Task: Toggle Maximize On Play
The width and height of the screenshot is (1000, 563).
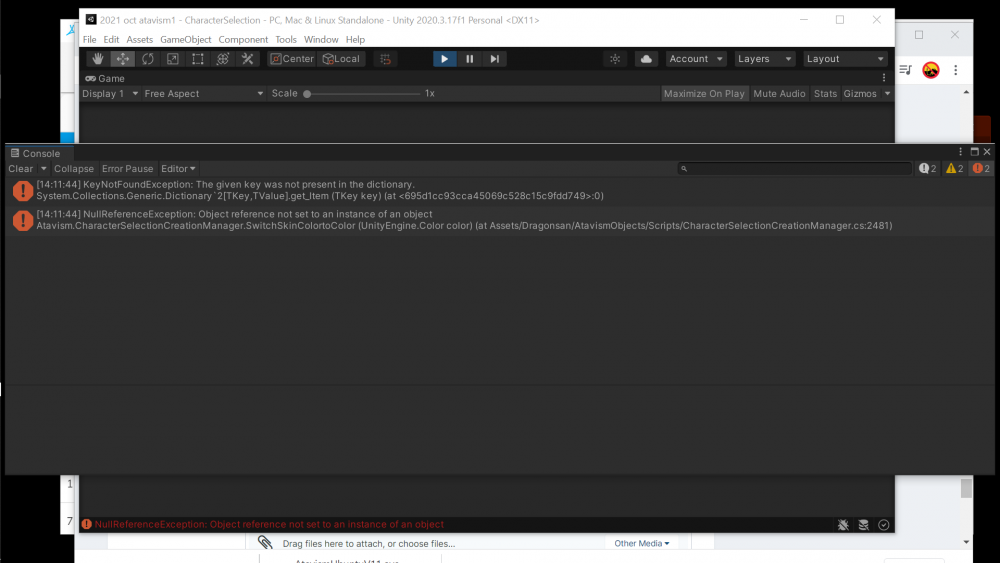Action: coord(704,94)
